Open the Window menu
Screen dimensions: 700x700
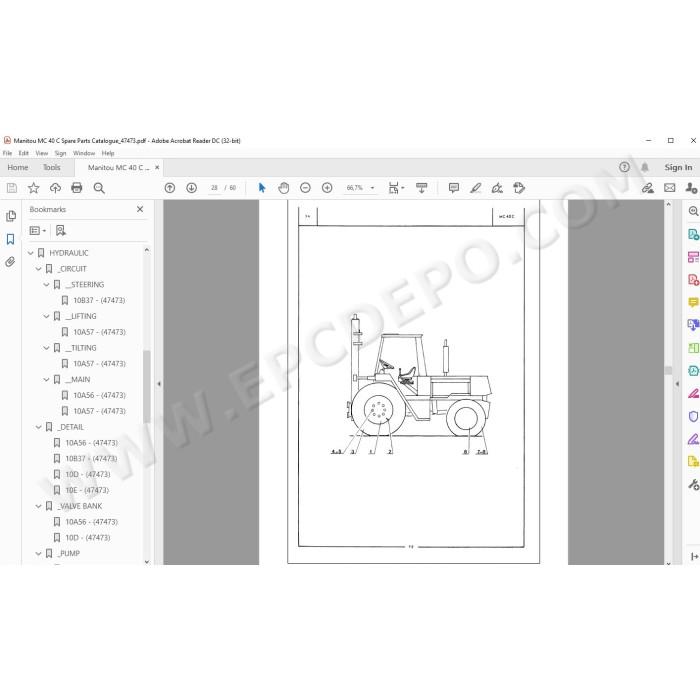[84, 153]
